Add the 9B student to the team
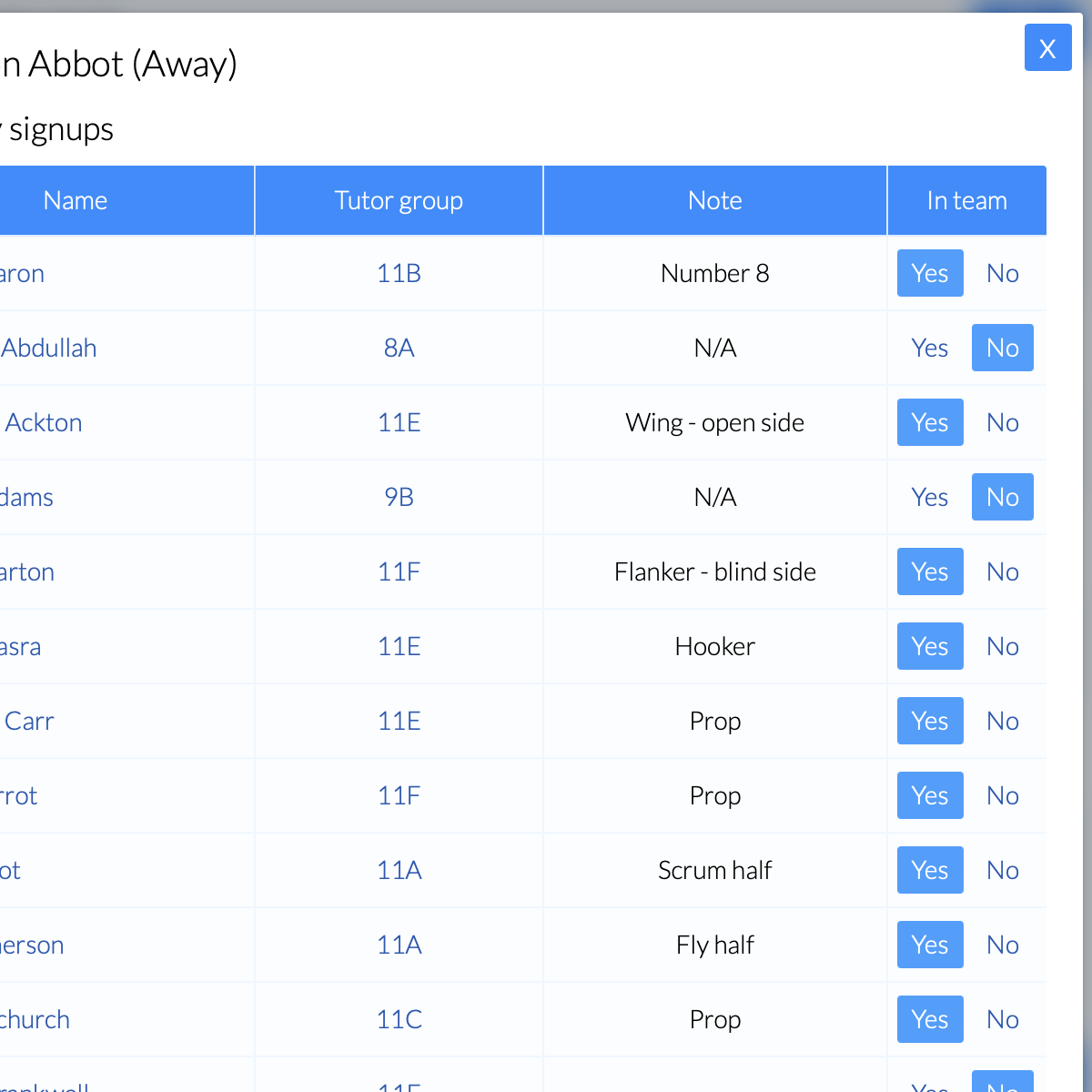This screenshot has width=1092, height=1092. [x=929, y=497]
